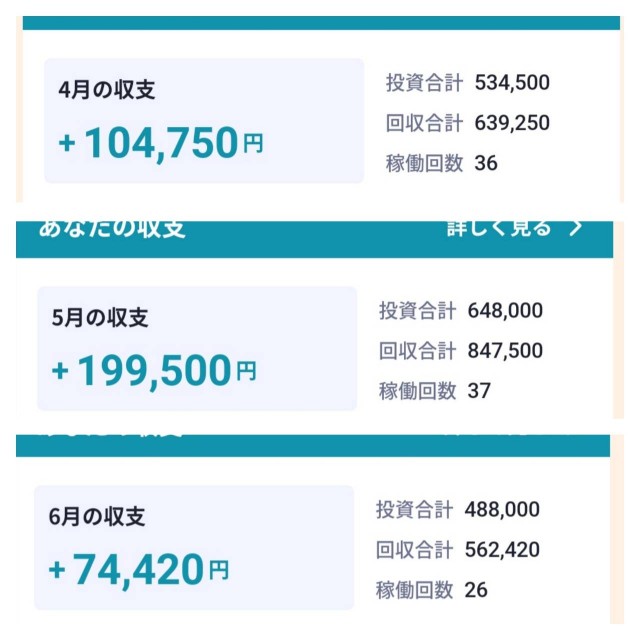Click the 6月の収支 label

coord(97,517)
